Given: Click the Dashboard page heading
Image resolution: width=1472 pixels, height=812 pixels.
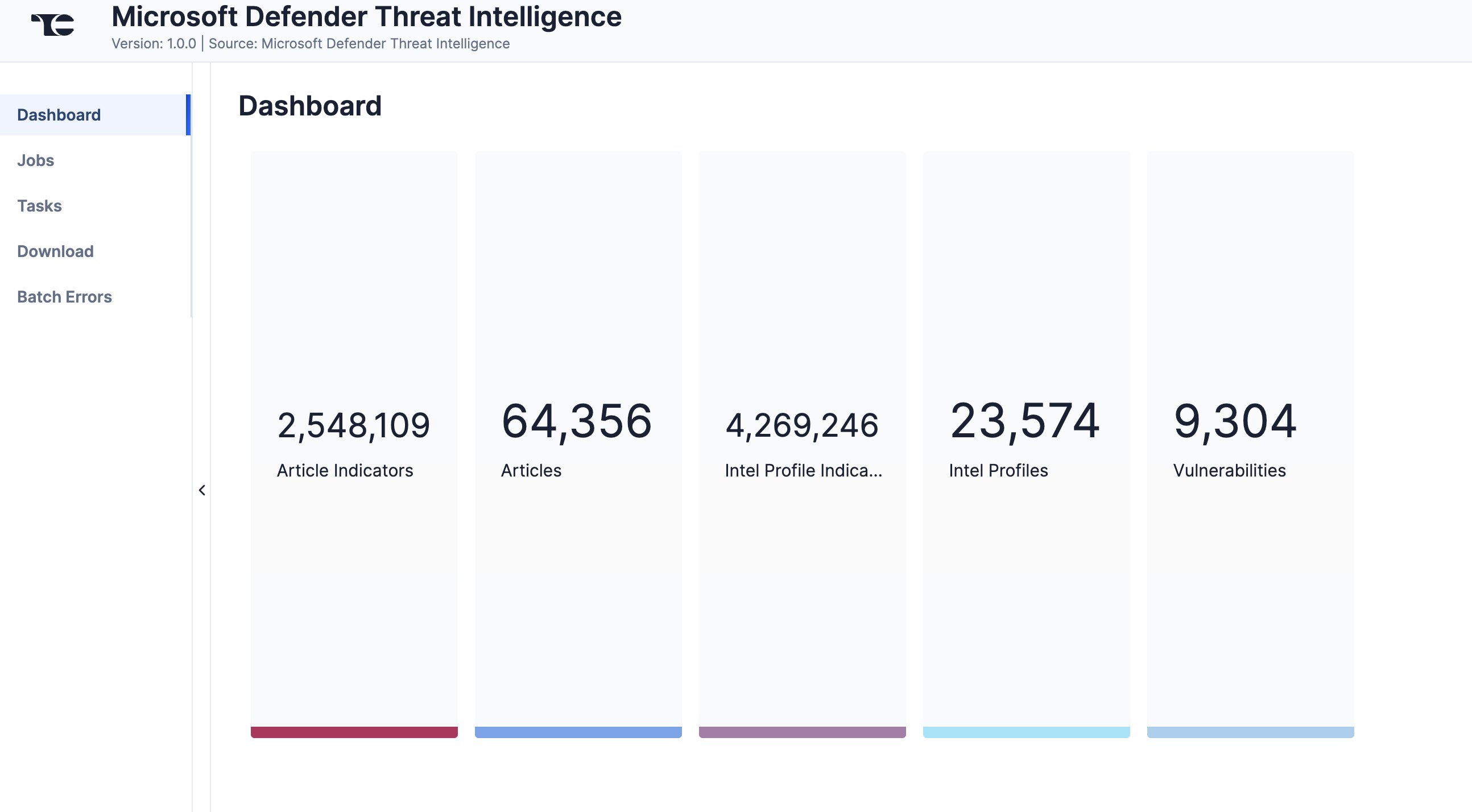Looking at the screenshot, I should [311, 105].
